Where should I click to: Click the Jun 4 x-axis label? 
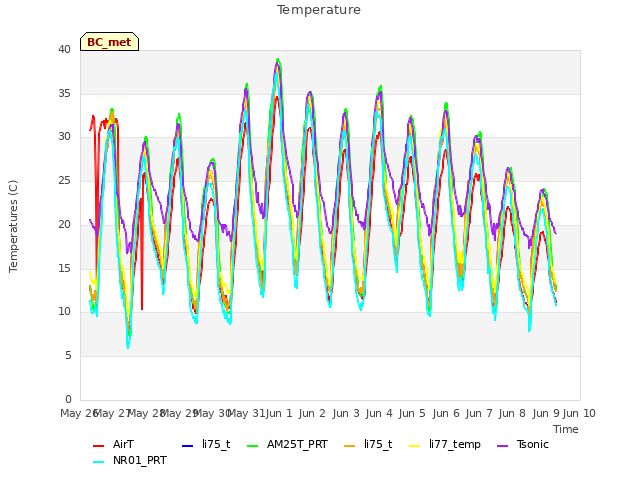tap(379, 413)
